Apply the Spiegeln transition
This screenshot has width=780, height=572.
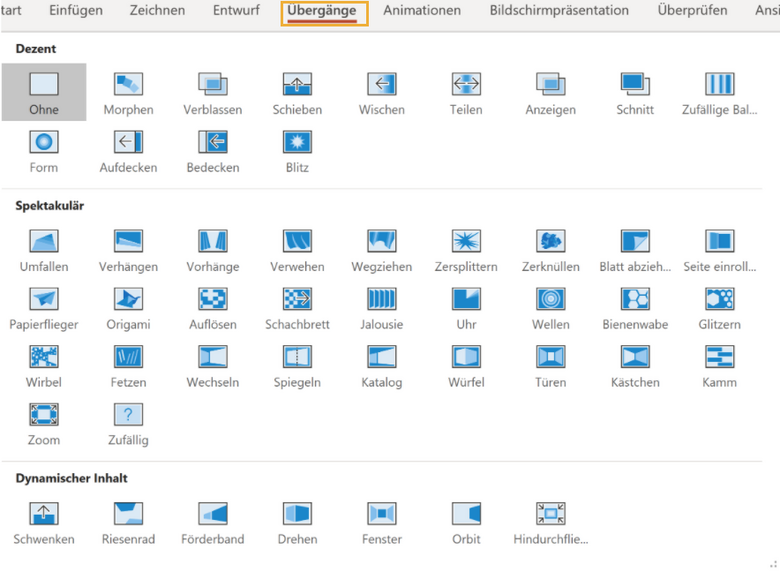pyautogui.click(x=297, y=365)
